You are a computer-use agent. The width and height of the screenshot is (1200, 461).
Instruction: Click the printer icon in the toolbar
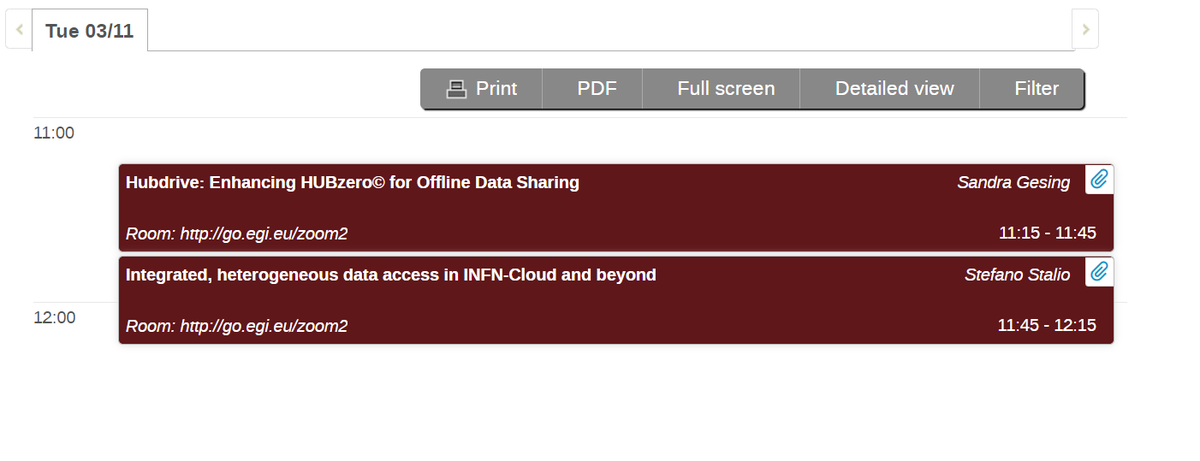(x=456, y=88)
